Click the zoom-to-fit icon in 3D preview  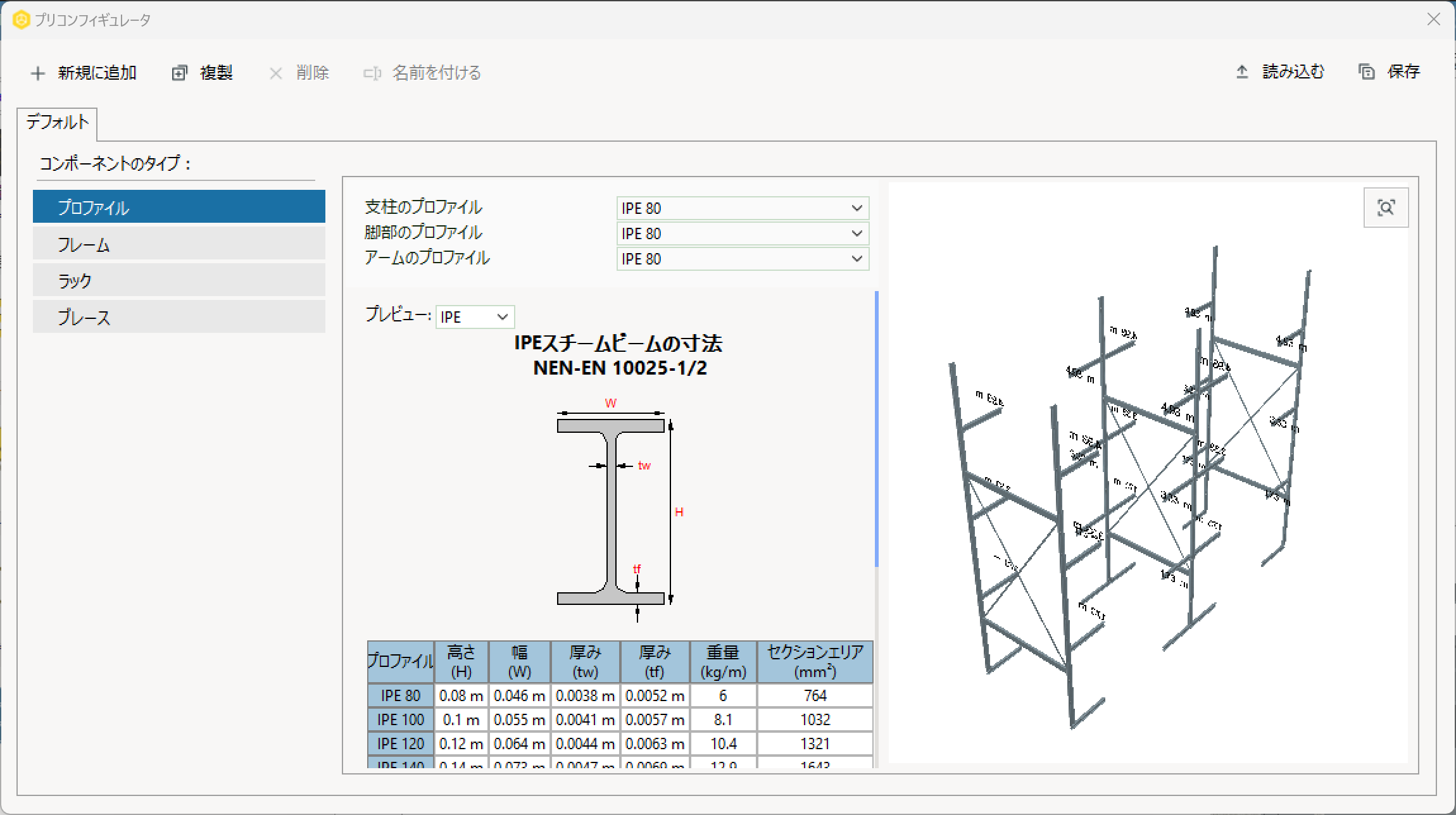(x=1386, y=208)
